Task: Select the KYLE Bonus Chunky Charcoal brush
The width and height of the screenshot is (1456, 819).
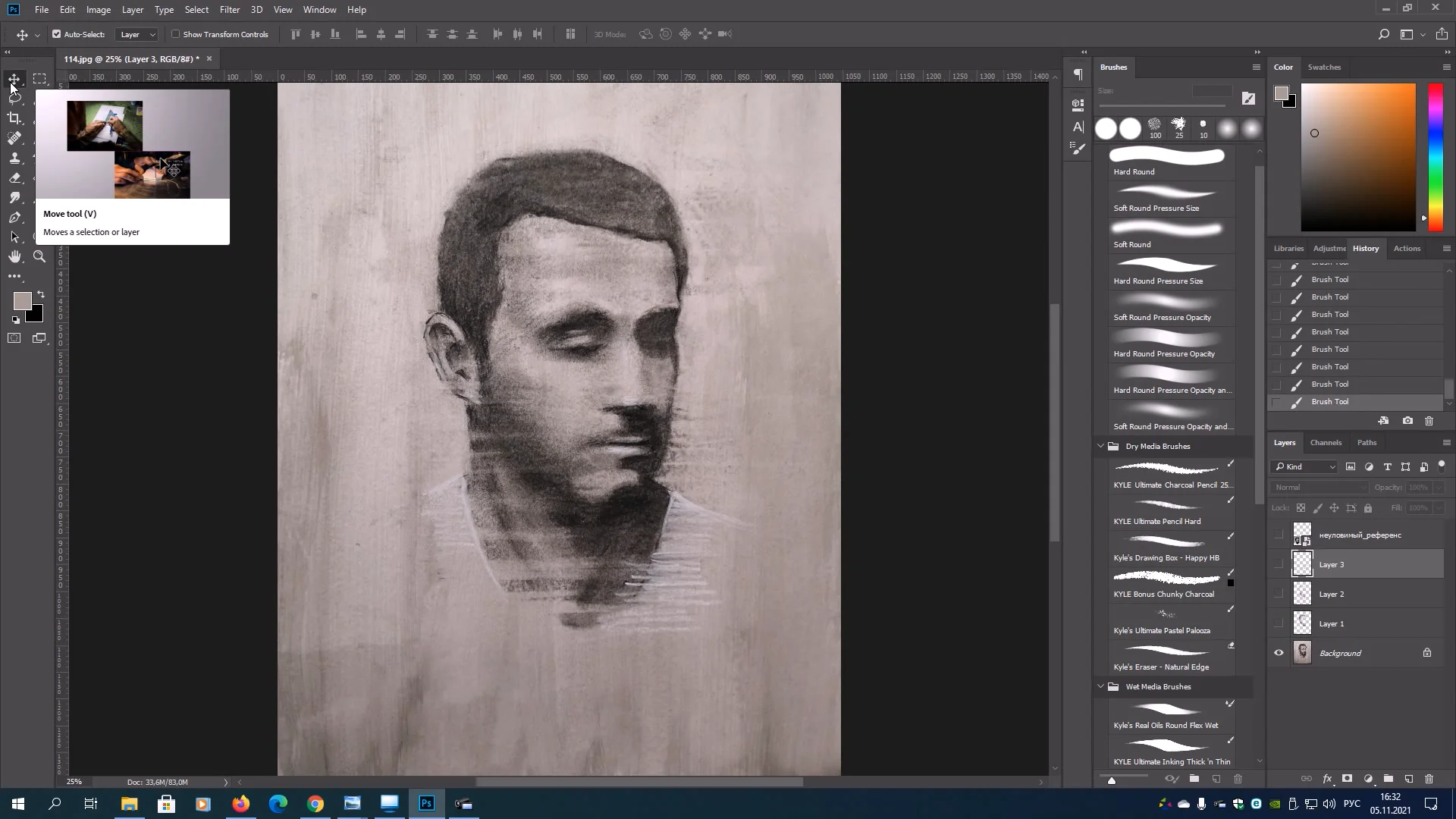Action: [x=1172, y=583]
